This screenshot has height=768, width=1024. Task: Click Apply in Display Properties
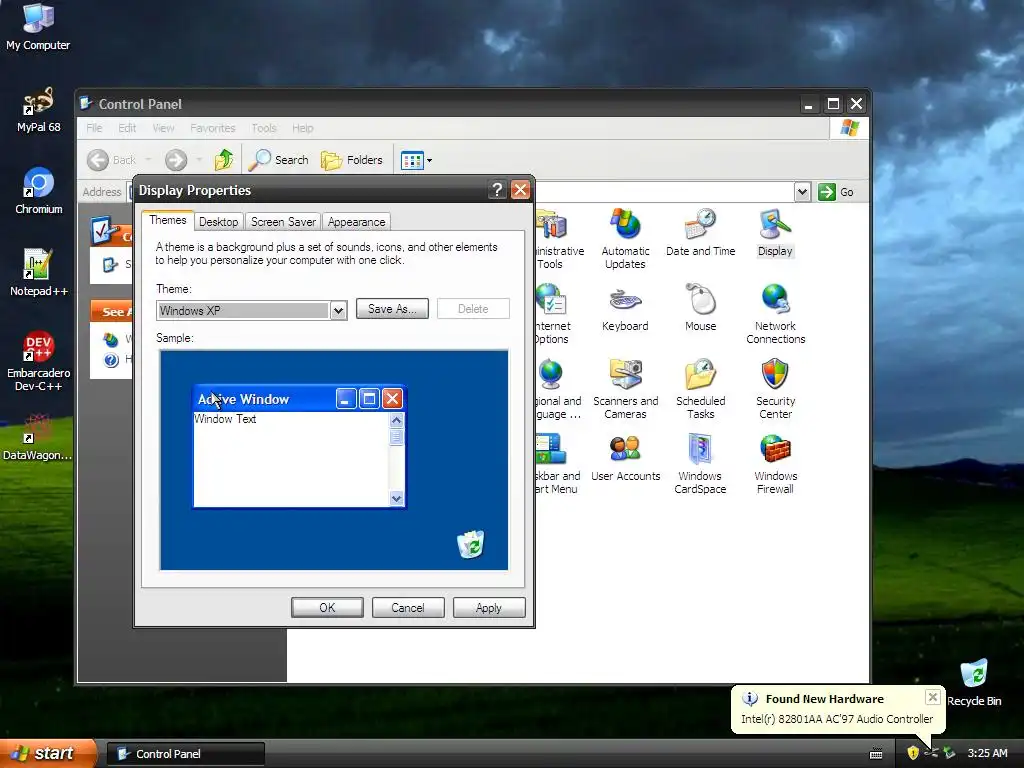[x=488, y=607]
